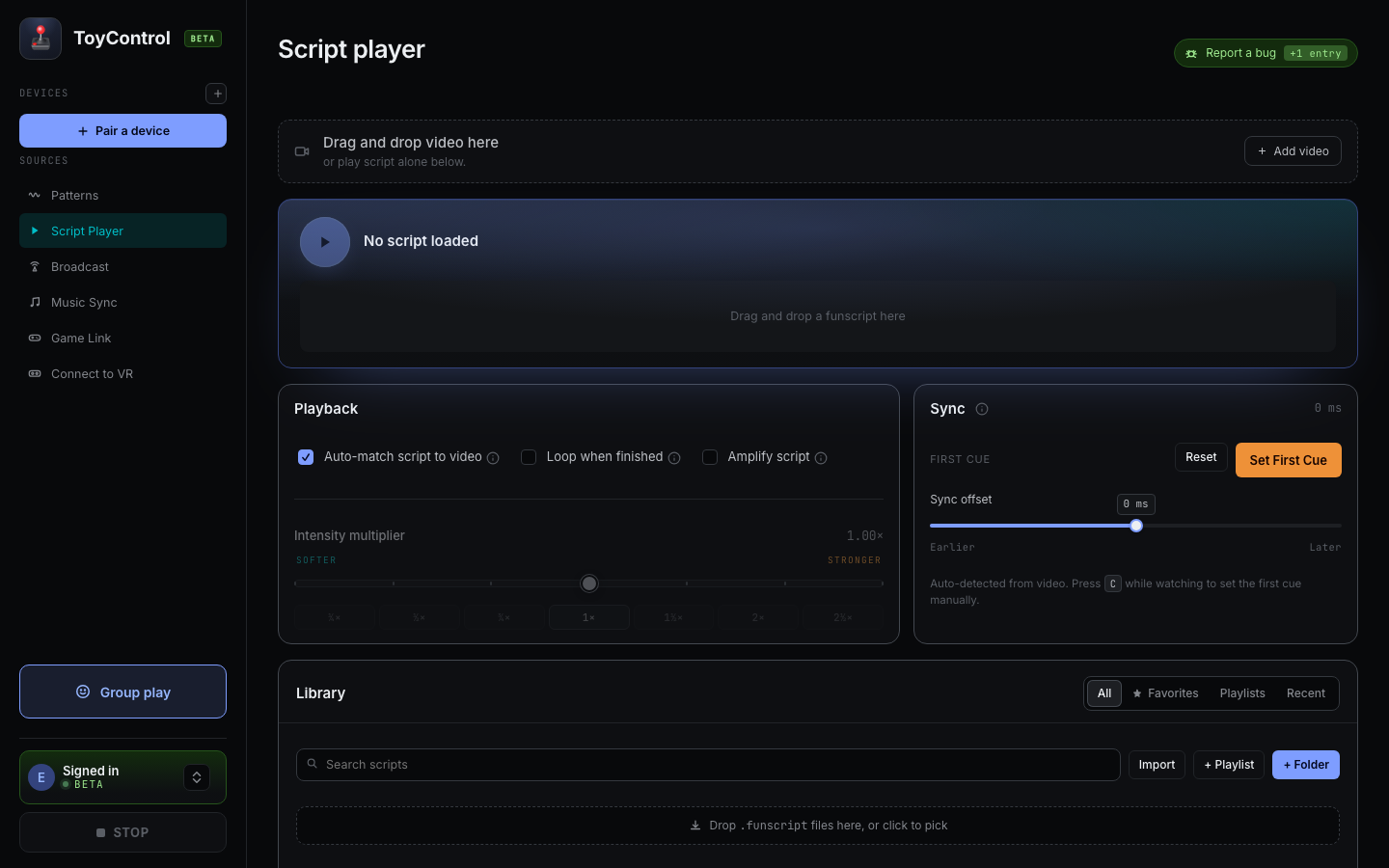Viewport: 1389px width, 868px height.
Task: Select the 2× intensity preset
Action: click(x=758, y=617)
